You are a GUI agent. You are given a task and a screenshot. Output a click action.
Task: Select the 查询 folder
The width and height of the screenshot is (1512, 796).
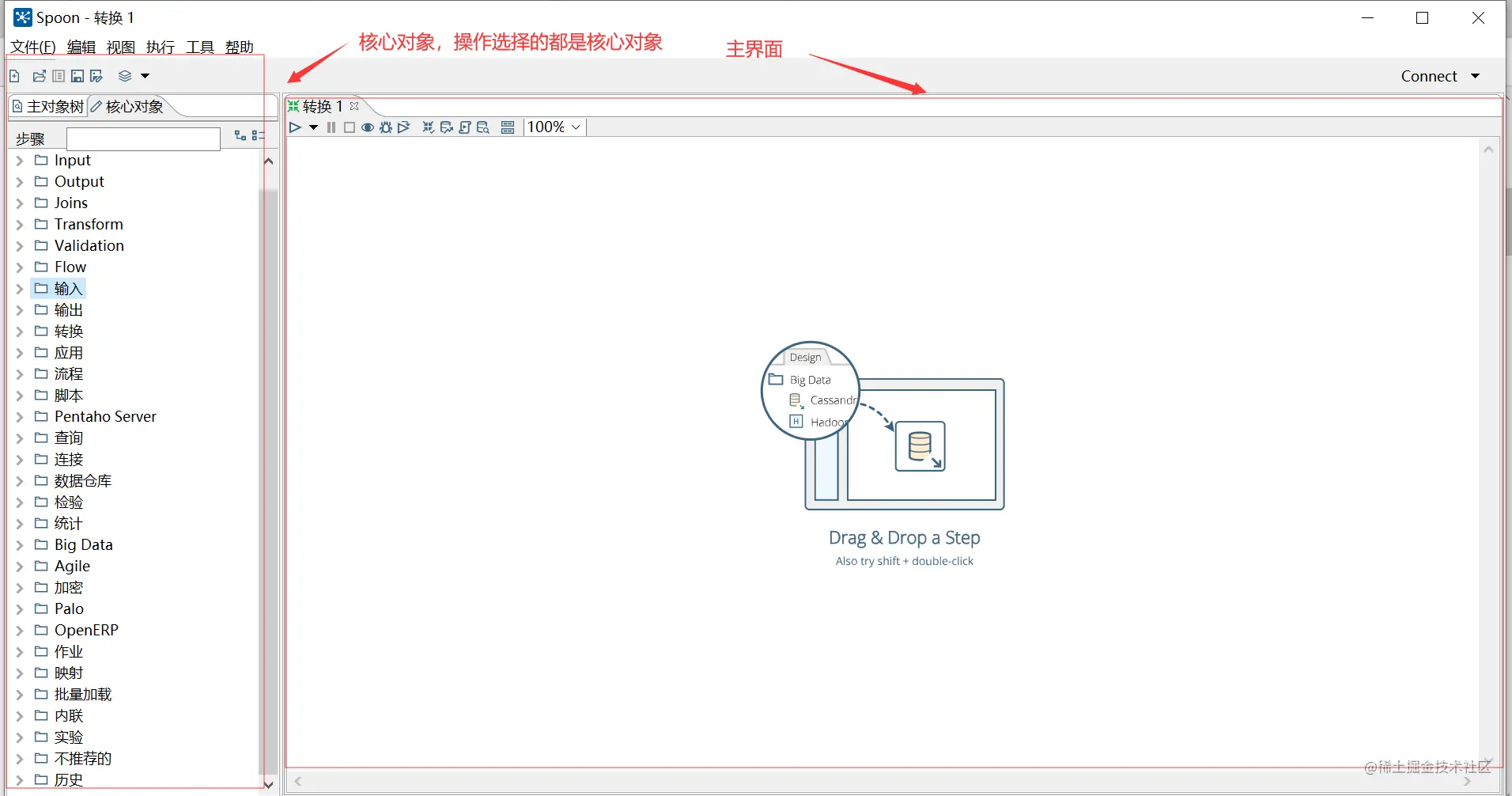click(x=68, y=438)
